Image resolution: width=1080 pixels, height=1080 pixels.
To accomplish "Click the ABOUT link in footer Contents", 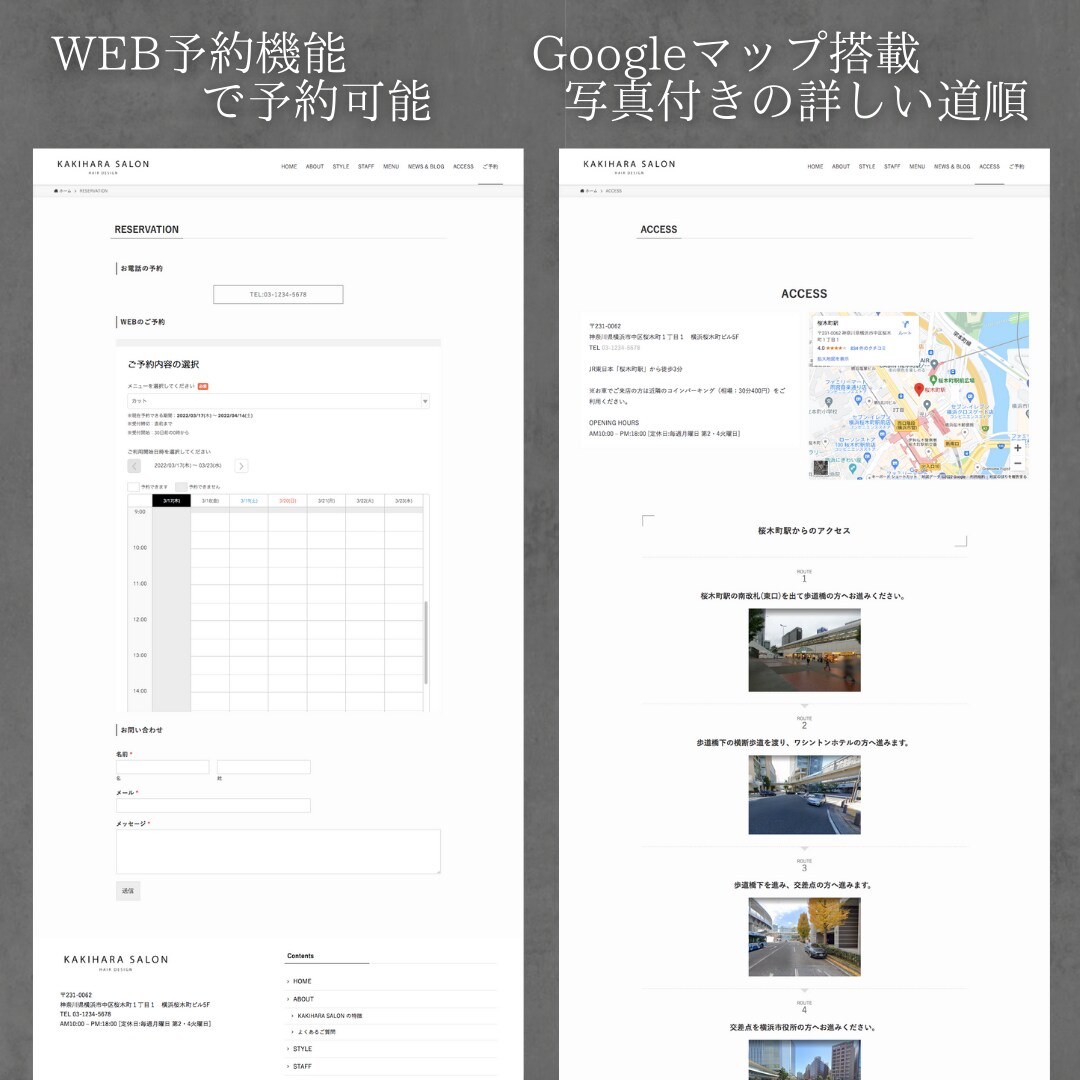I will pyautogui.click(x=303, y=999).
